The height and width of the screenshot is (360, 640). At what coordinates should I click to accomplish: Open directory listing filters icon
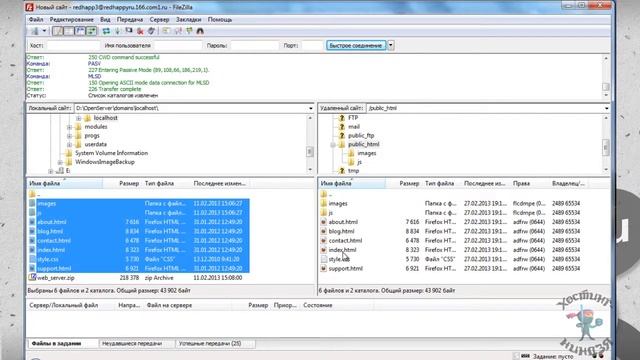click(x=166, y=31)
